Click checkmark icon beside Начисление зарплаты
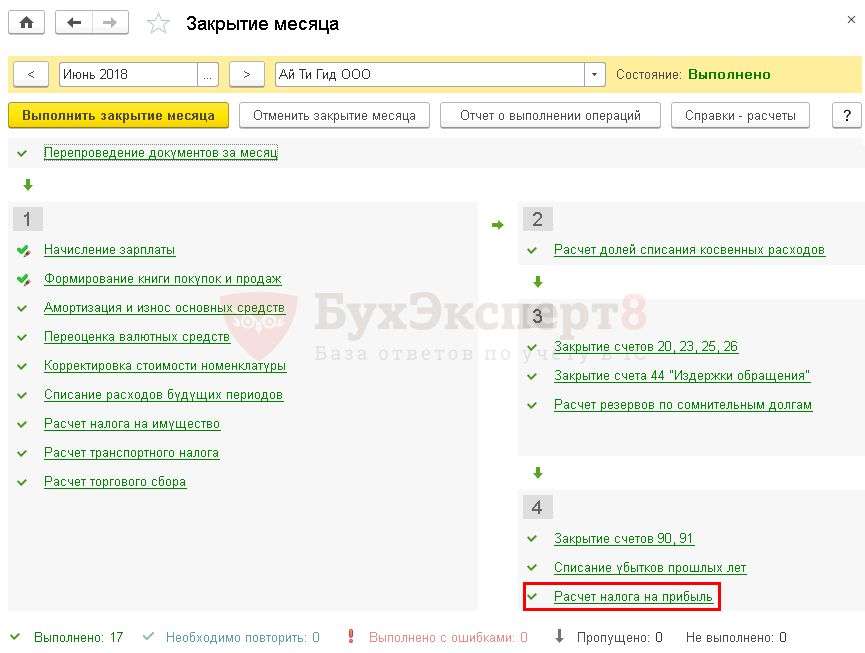 coord(23,250)
